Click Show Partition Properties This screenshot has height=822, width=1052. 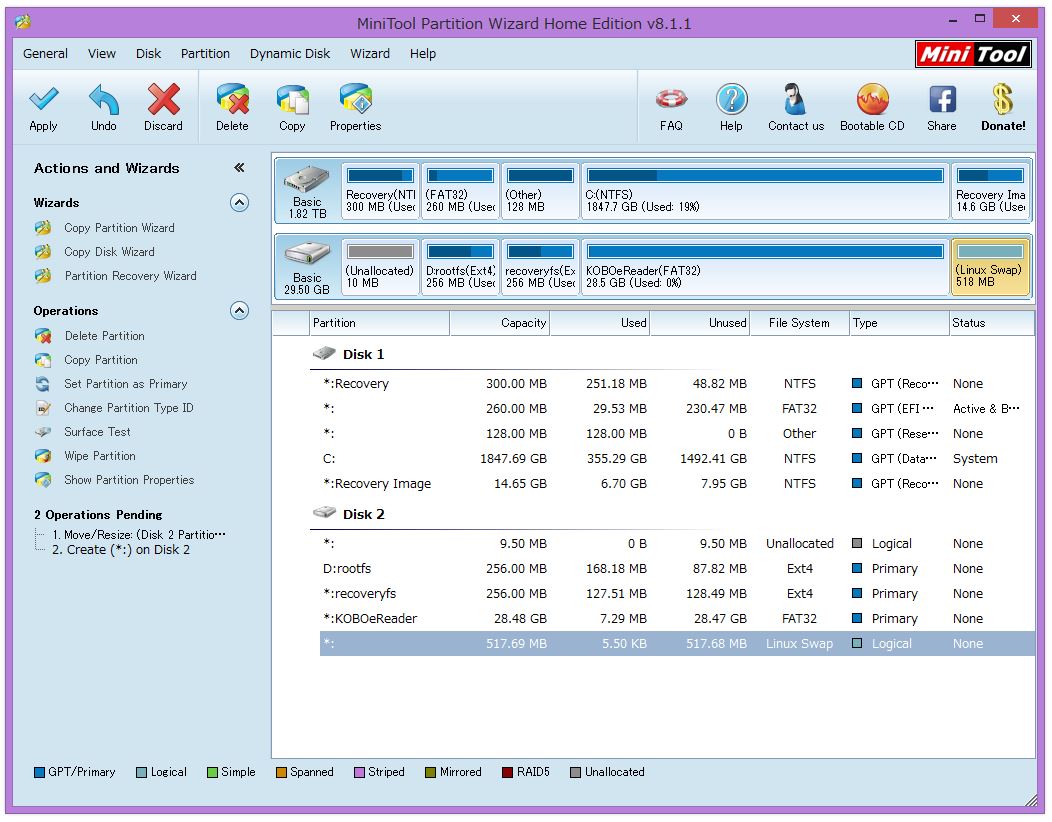click(x=129, y=480)
